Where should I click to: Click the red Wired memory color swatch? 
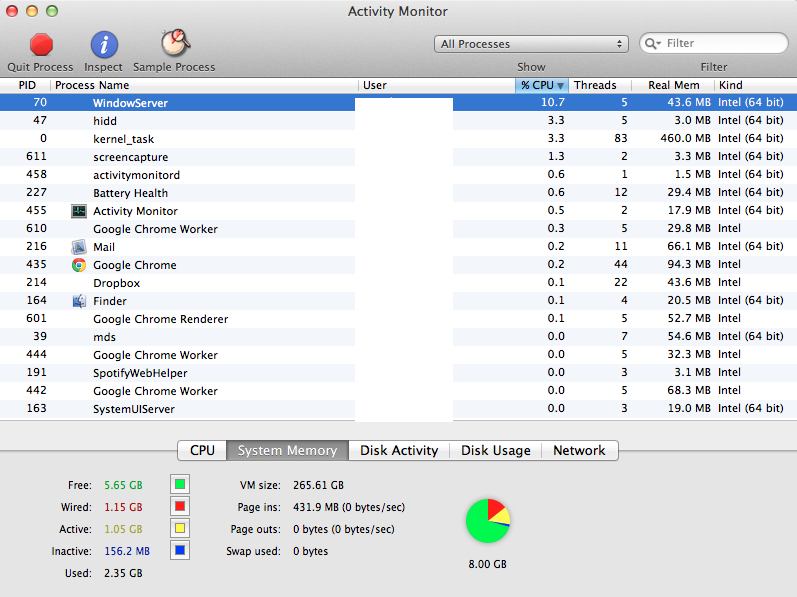click(180, 506)
